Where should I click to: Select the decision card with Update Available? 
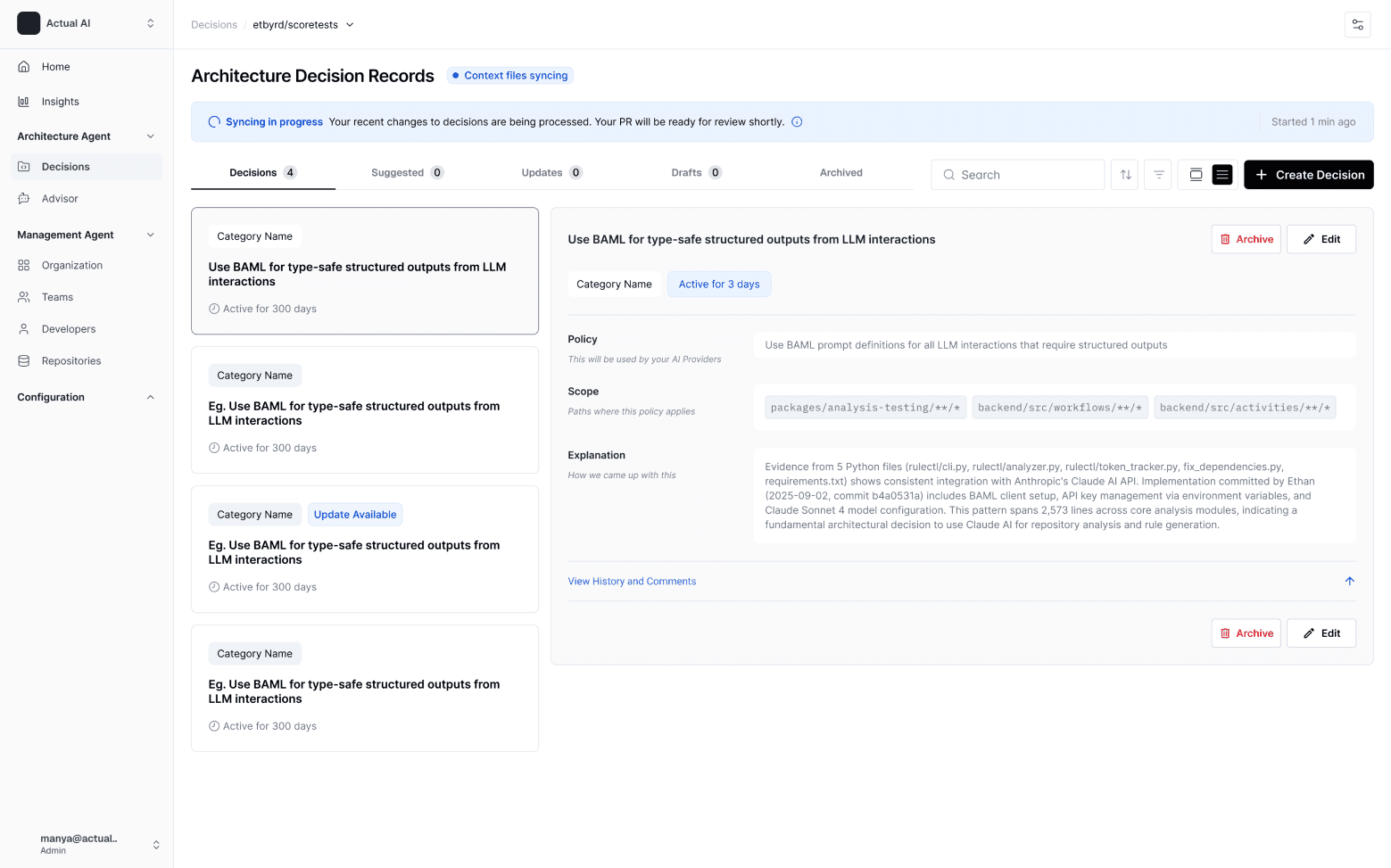(365, 550)
